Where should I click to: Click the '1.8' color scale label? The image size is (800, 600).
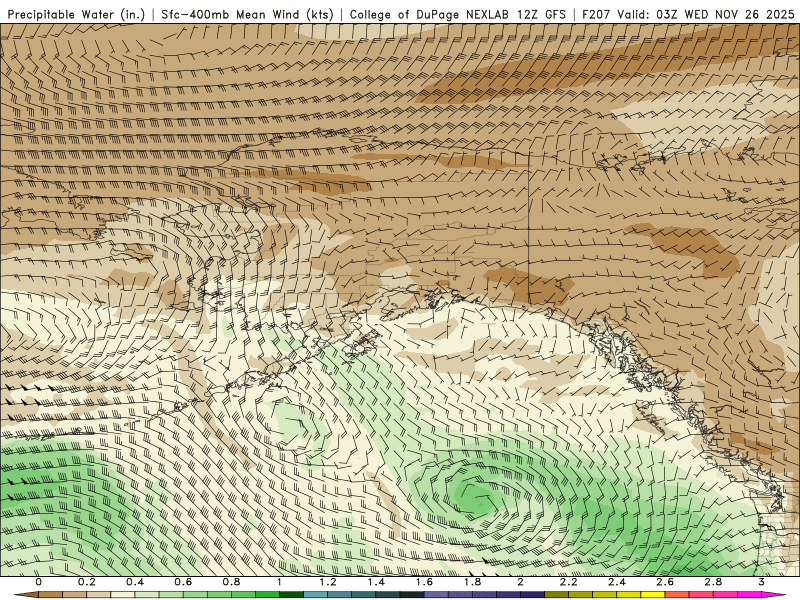coord(472,582)
